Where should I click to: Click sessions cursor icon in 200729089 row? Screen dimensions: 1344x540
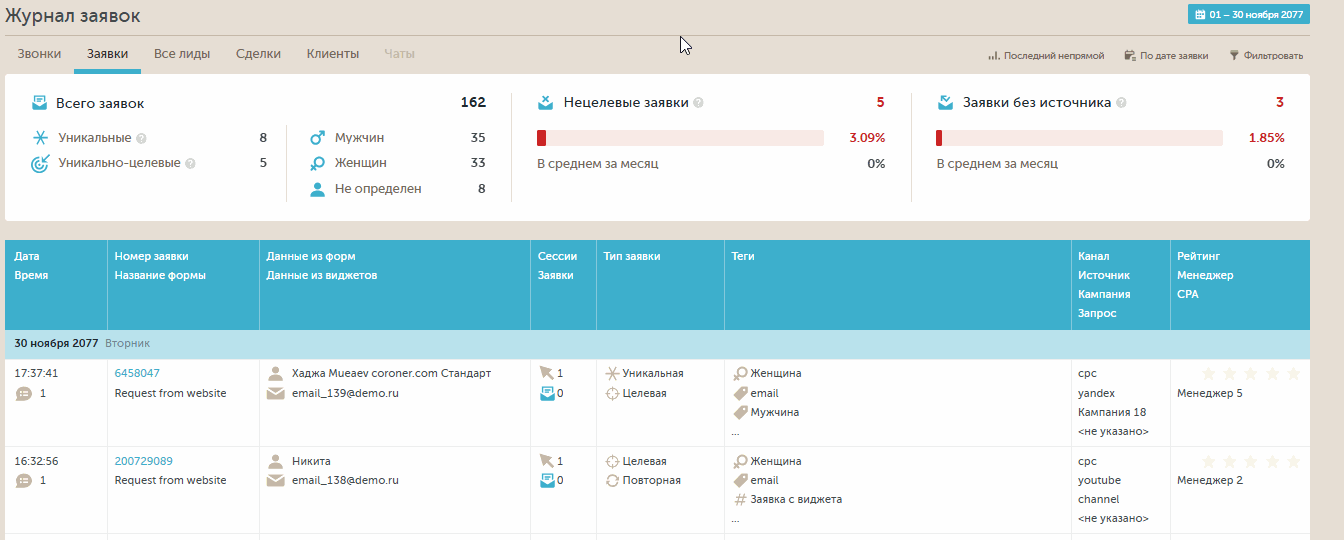tap(546, 461)
